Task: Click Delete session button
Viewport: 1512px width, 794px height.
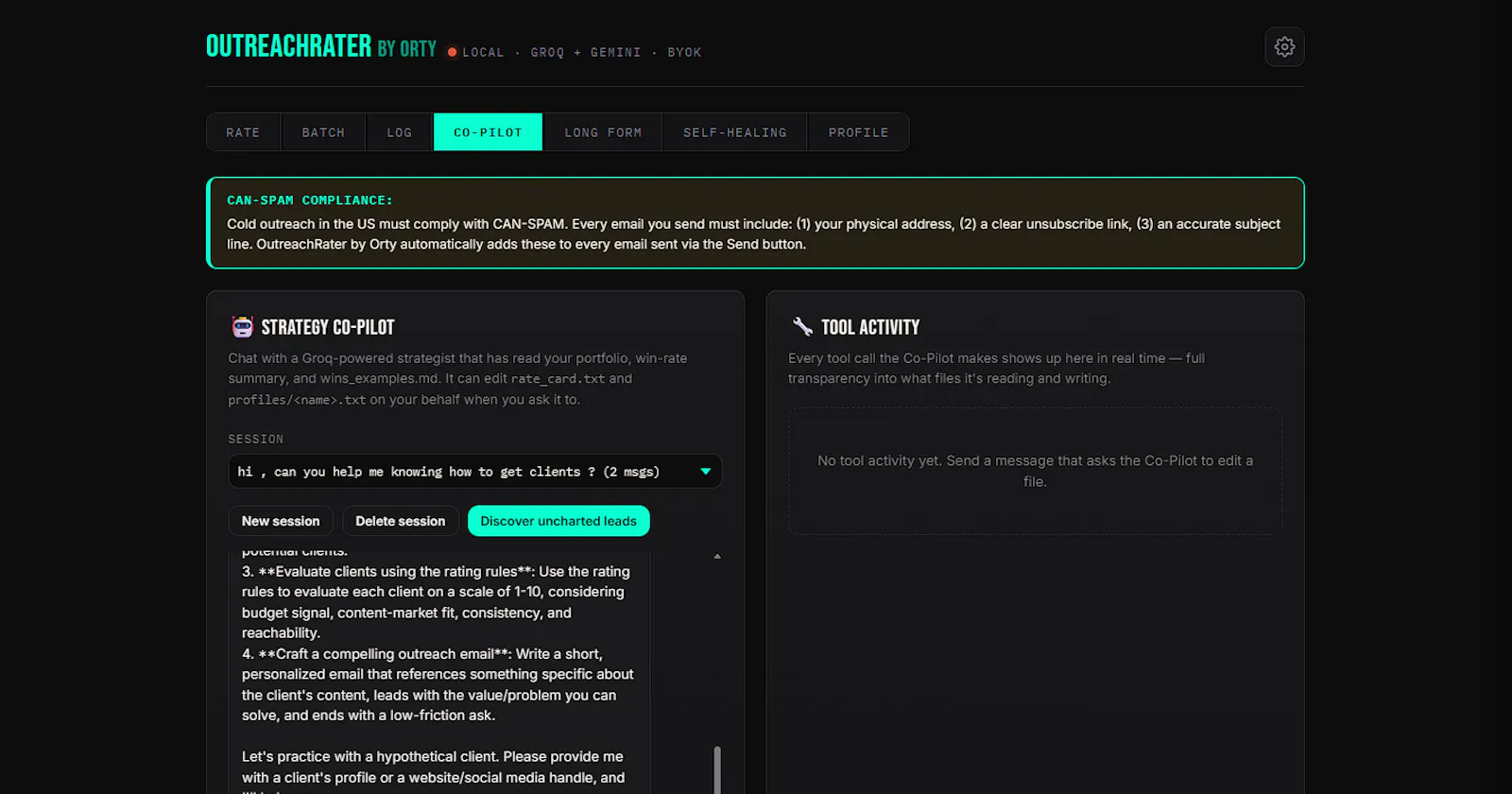Action: (400, 521)
